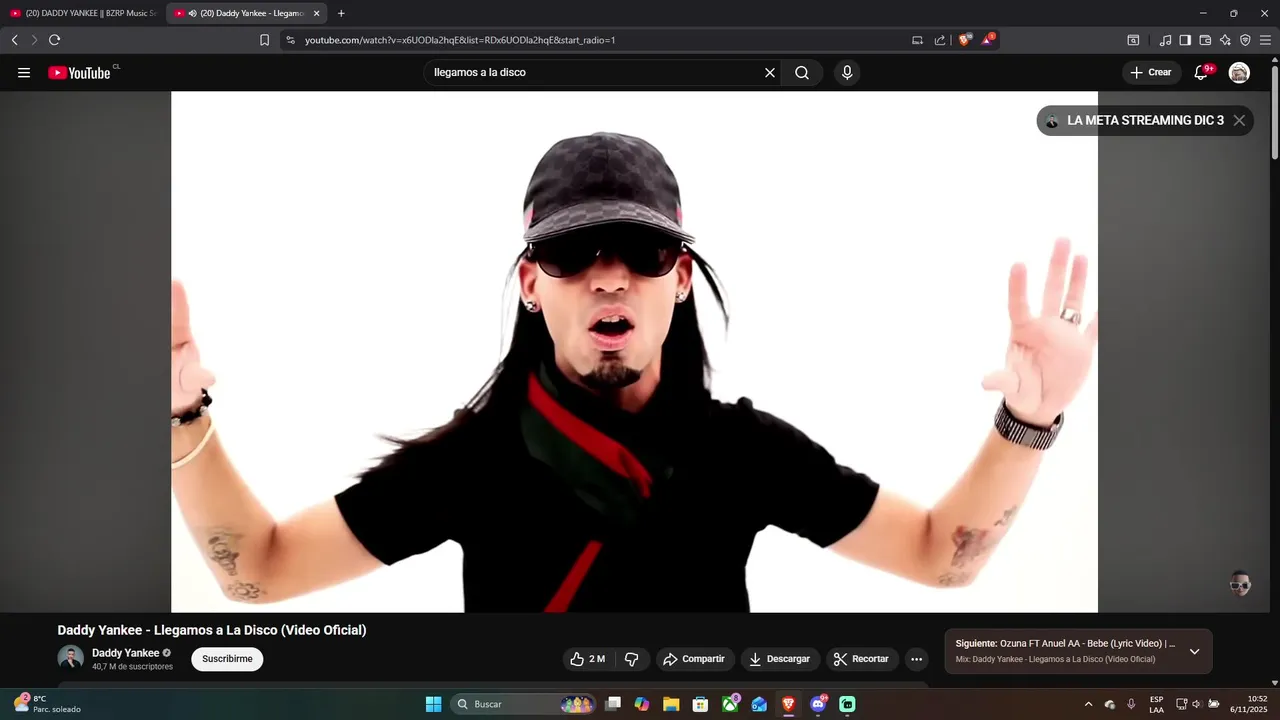This screenshot has height=720, width=1280.
Task: Click the taskbar Buscar search box
Action: point(524,704)
